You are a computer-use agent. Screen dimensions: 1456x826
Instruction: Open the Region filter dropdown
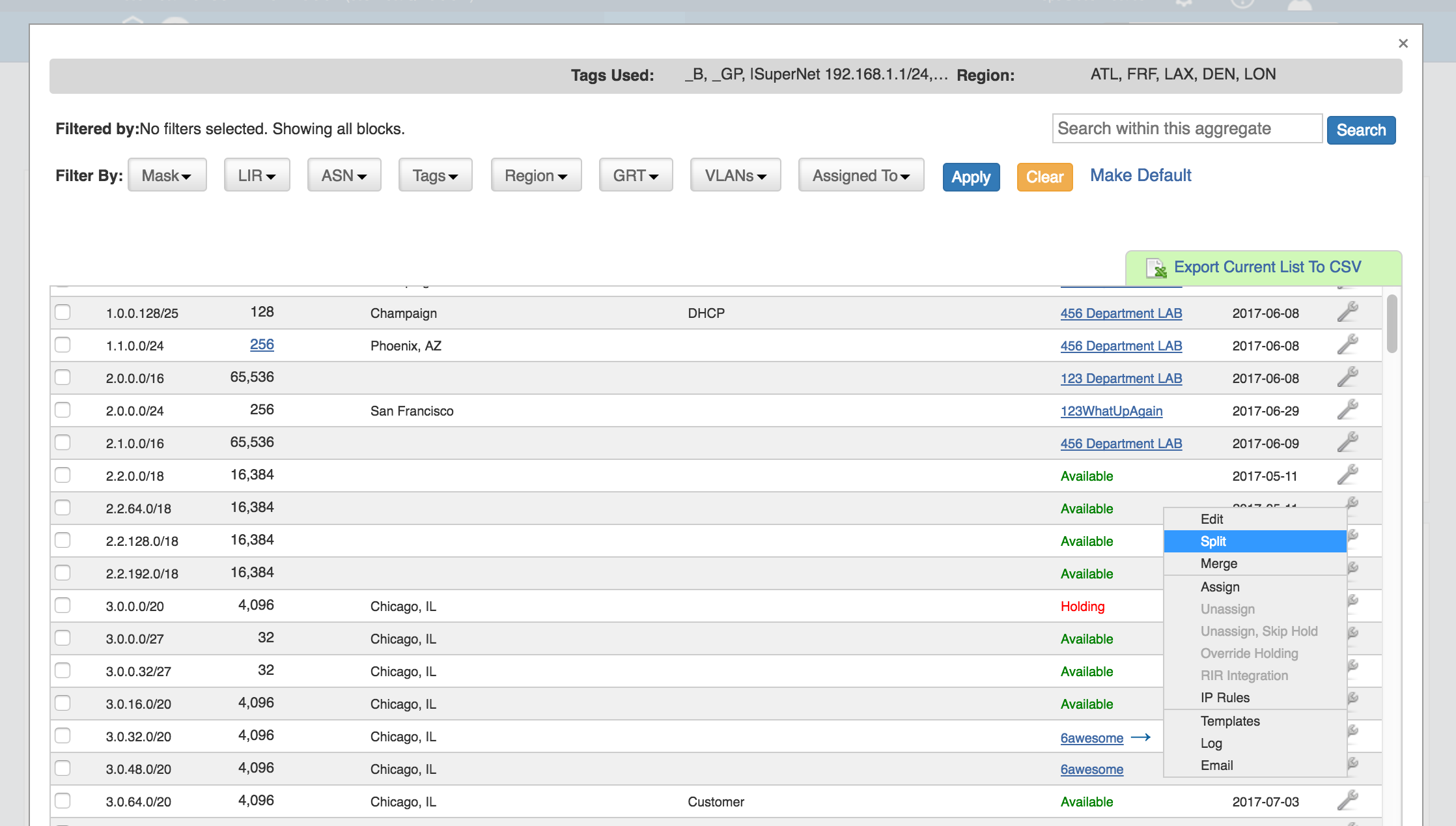click(536, 175)
